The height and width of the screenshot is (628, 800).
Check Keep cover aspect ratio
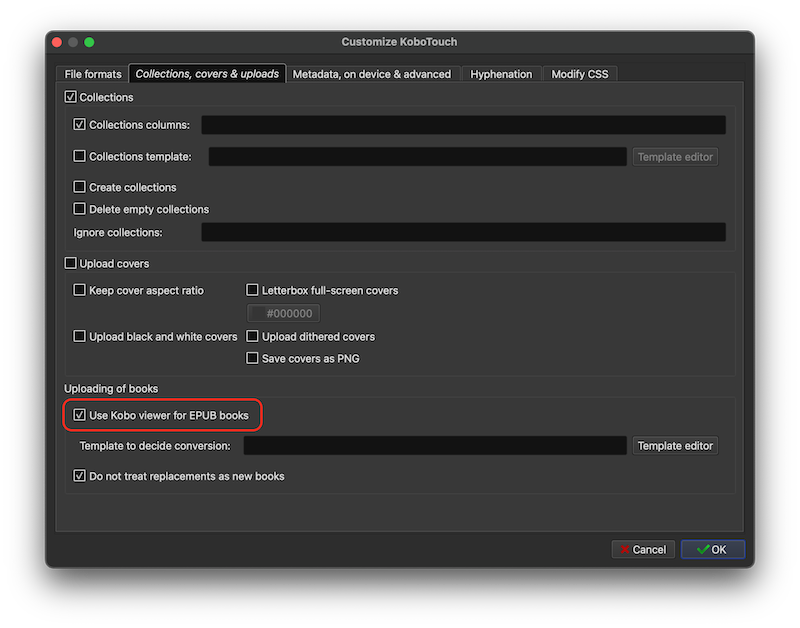pos(80,290)
